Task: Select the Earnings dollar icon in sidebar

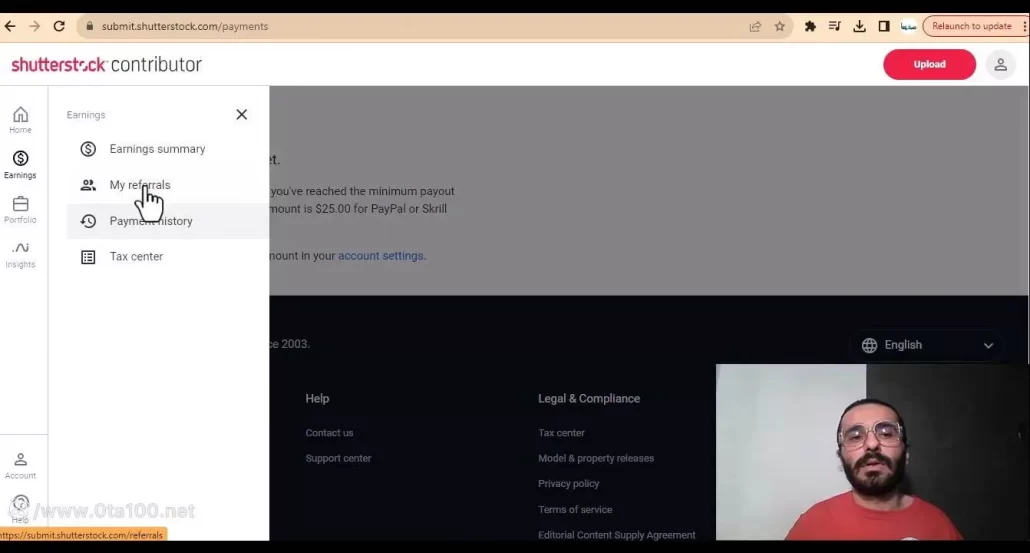Action: 20,164
